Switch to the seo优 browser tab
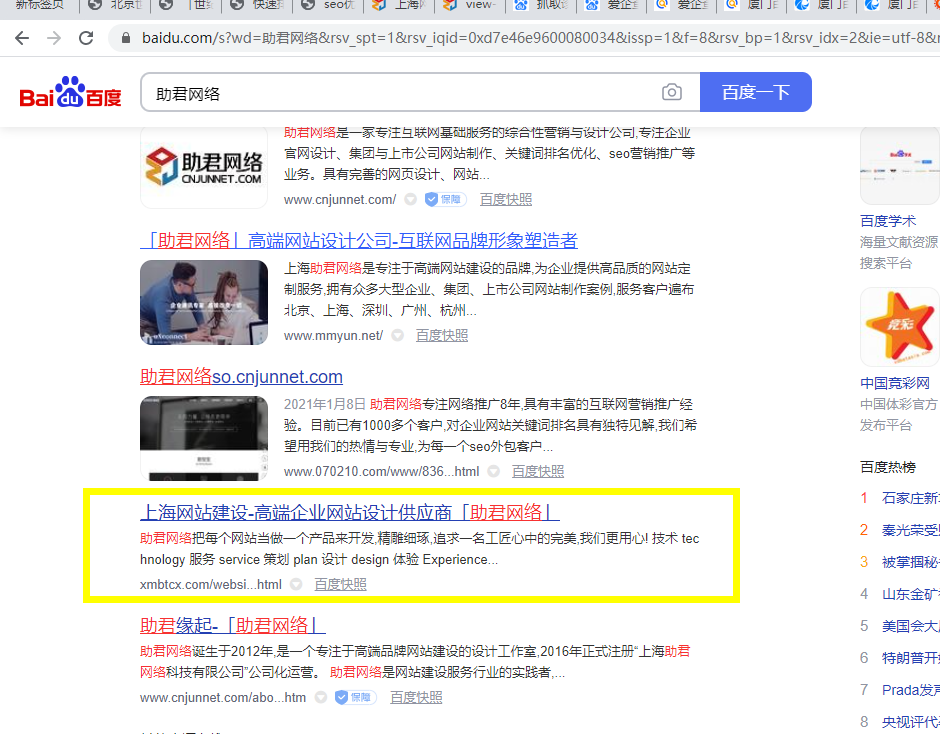Screen dimensions: 940x734 coord(329,5)
